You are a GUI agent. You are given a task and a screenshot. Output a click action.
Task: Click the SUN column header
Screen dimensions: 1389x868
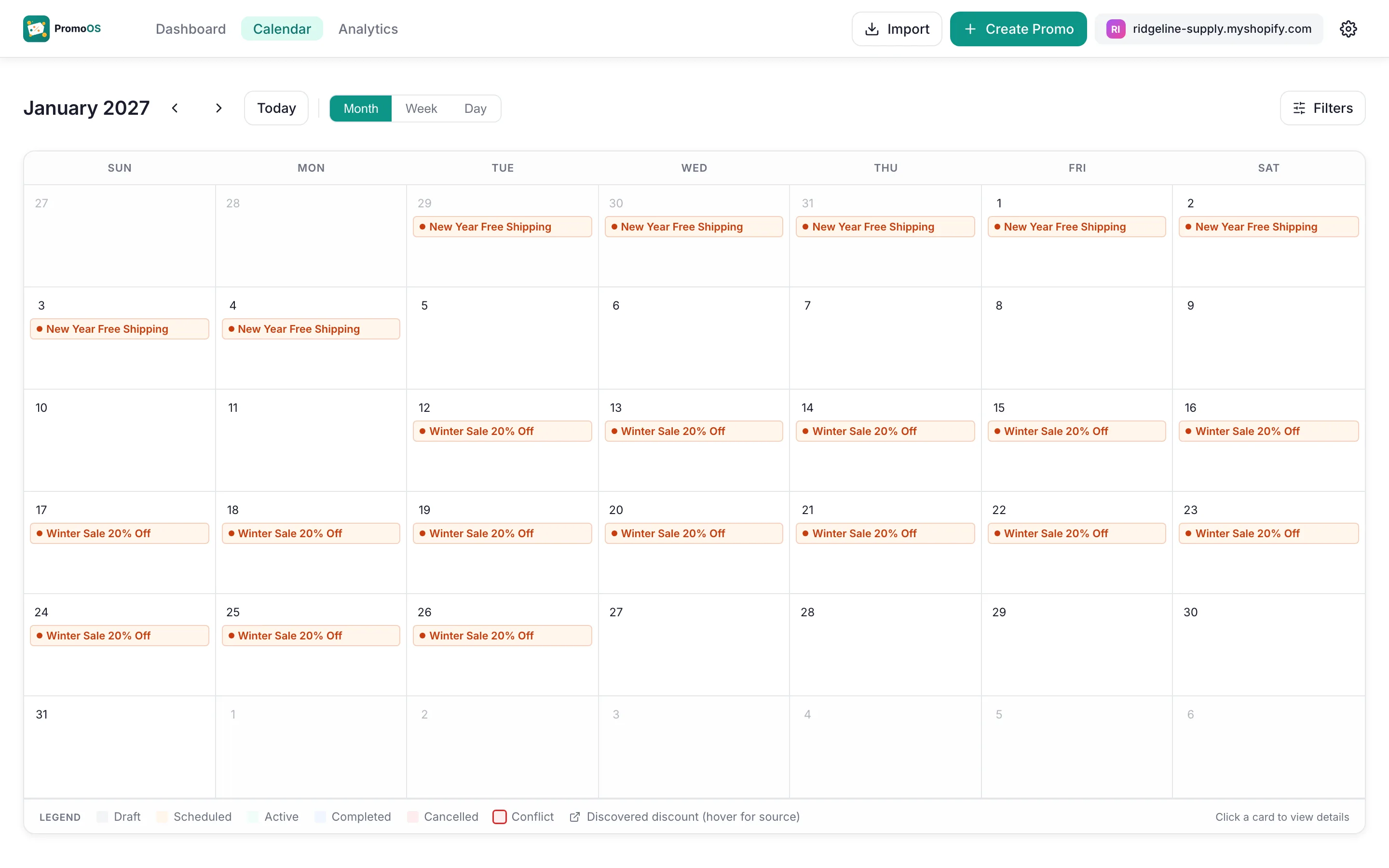pos(120,168)
